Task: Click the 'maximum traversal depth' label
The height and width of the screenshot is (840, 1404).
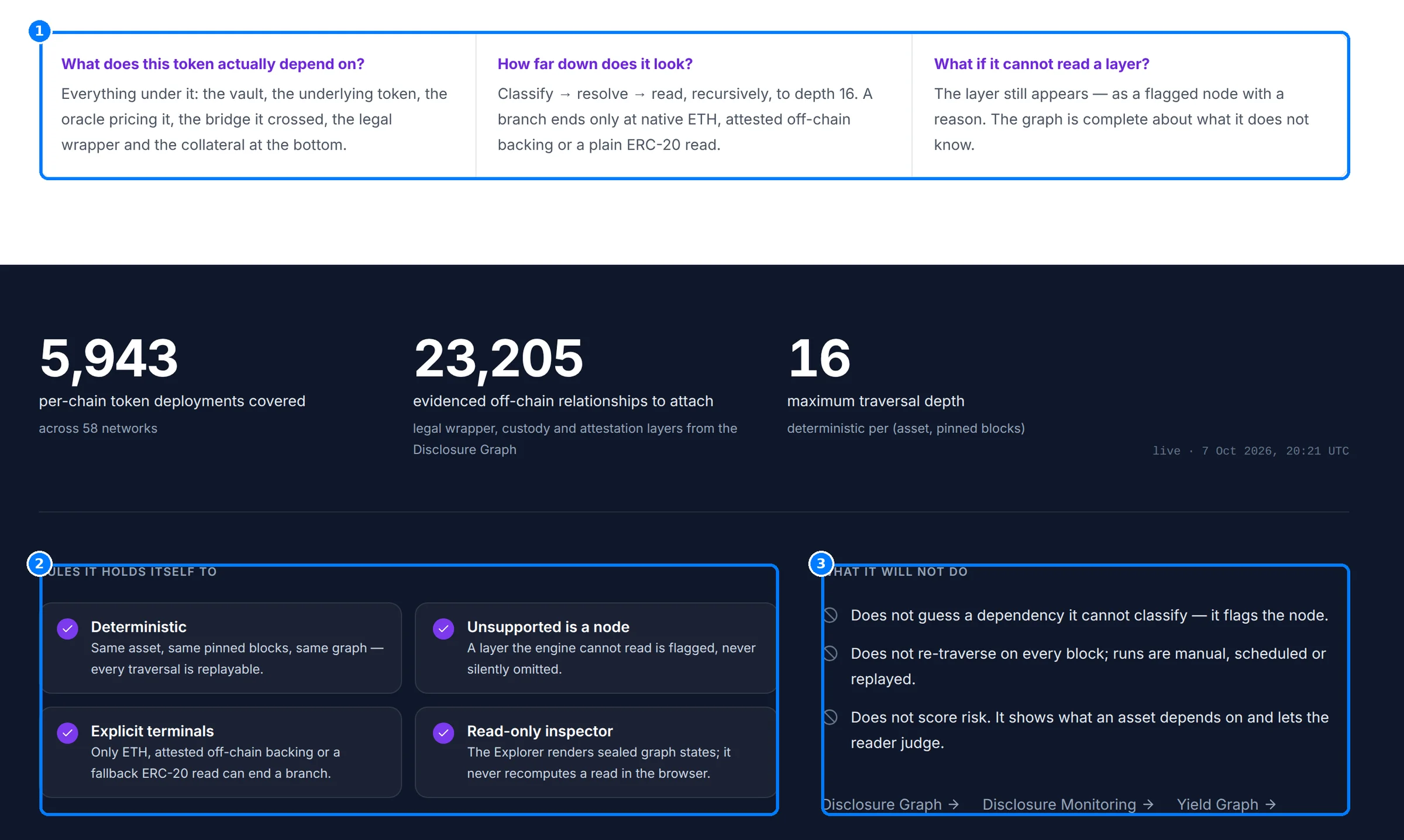Action: click(875, 401)
